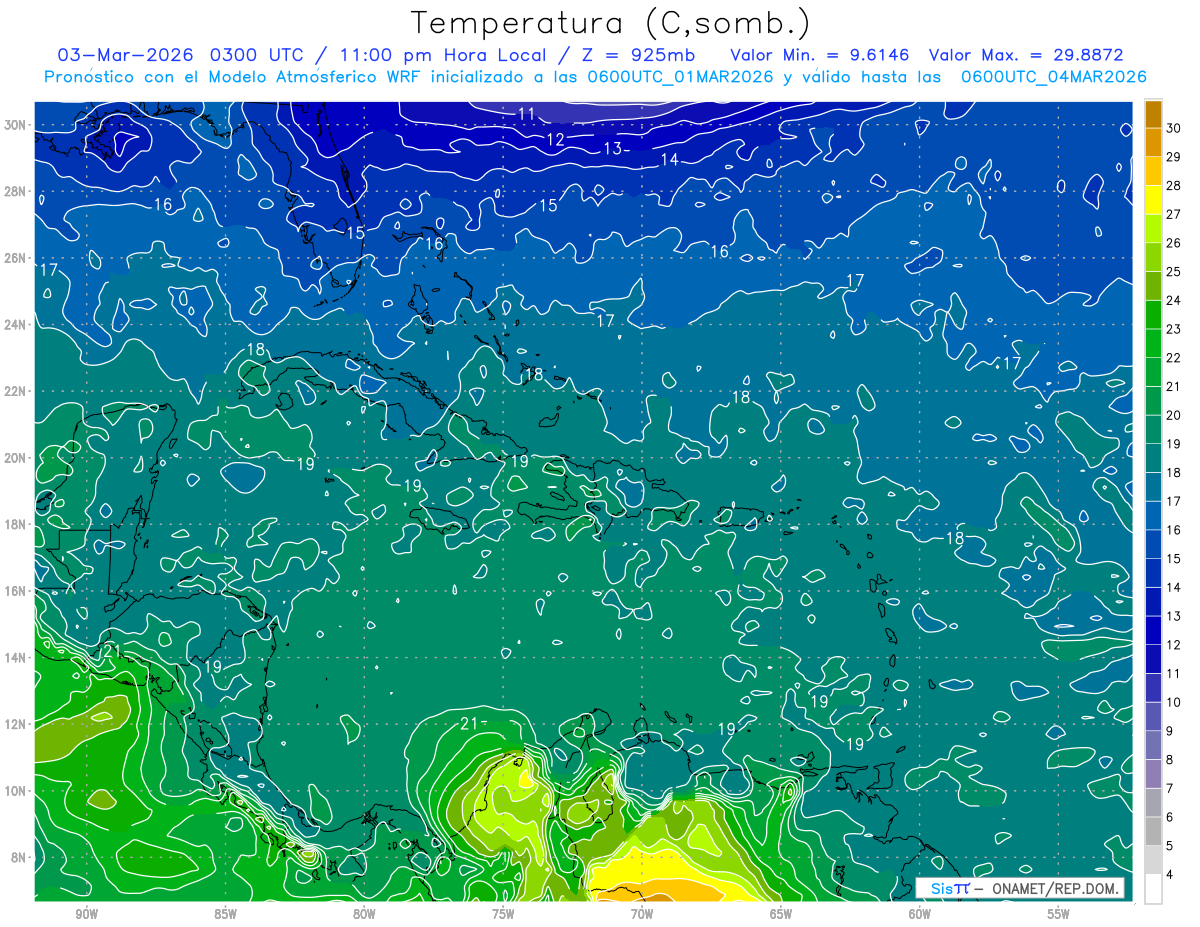Viewport: 1200px width, 927px height.
Task: Click the "5" value on the color scale
Action: click(1170, 846)
